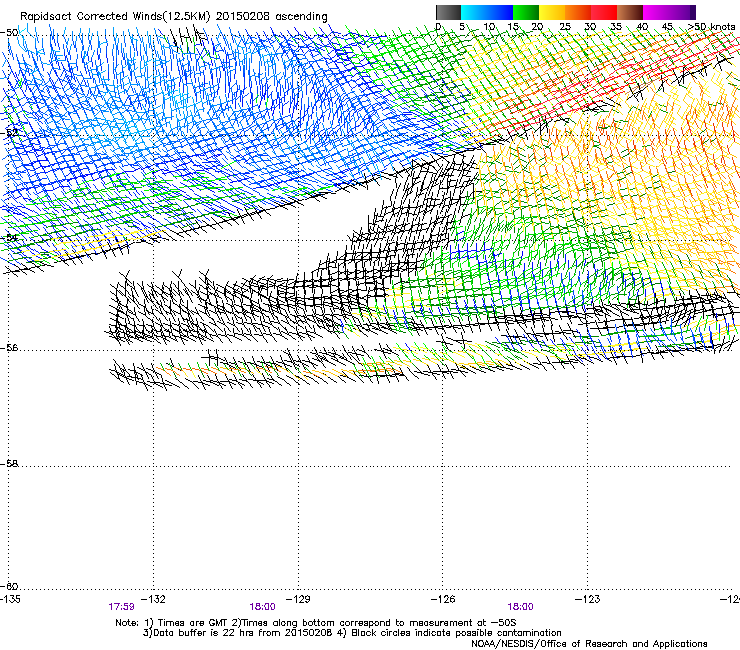Click the 'Rapidsact Corrected Winds(12.5KM)' title

tap(115, 16)
